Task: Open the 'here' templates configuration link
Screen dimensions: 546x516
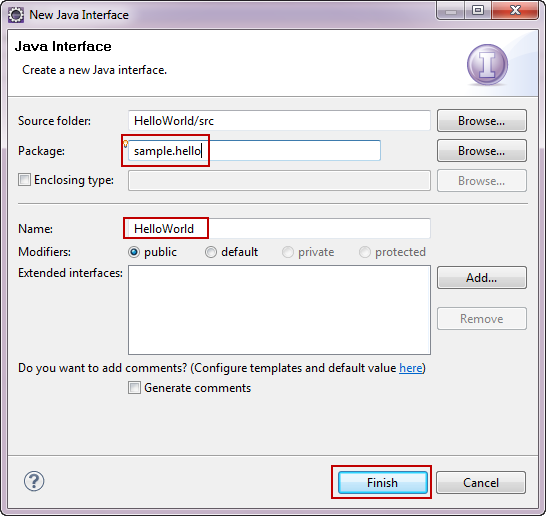Action: pos(411,368)
